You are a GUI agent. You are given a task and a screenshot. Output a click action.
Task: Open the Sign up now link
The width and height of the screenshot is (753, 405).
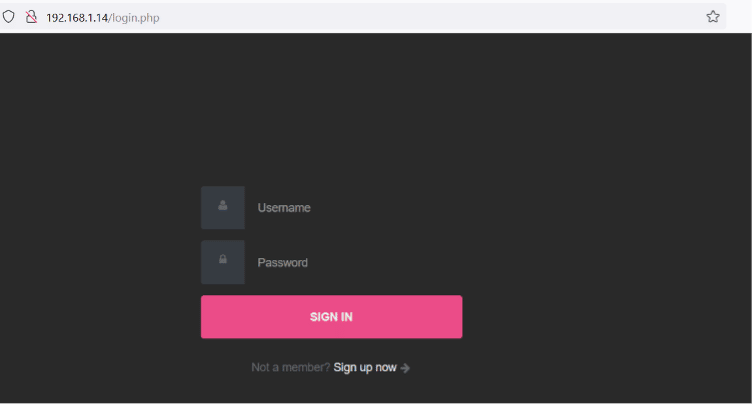coord(365,368)
